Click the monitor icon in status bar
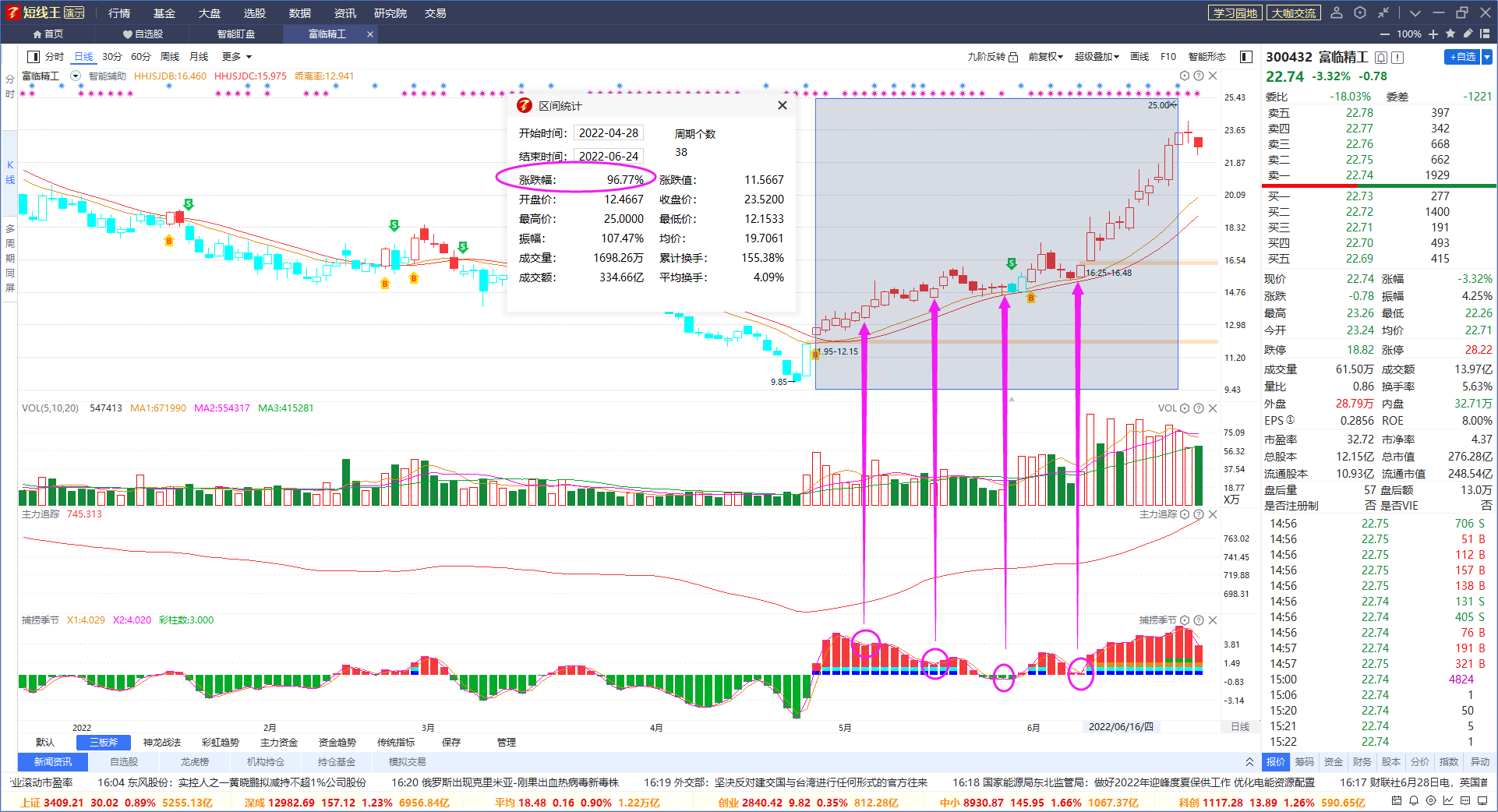 (x=1483, y=801)
